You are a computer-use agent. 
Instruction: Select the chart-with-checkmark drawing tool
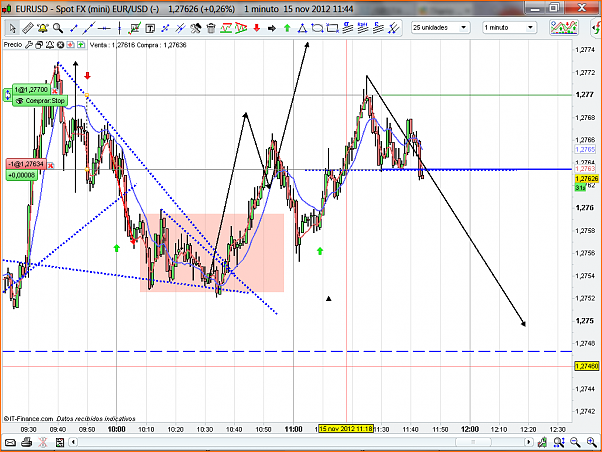point(135,28)
